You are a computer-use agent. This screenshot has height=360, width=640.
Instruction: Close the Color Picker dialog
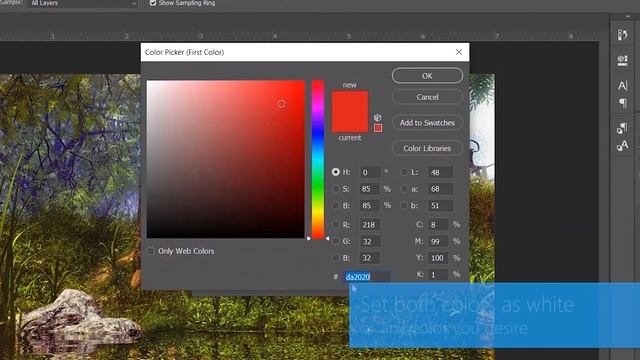(x=459, y=52)
